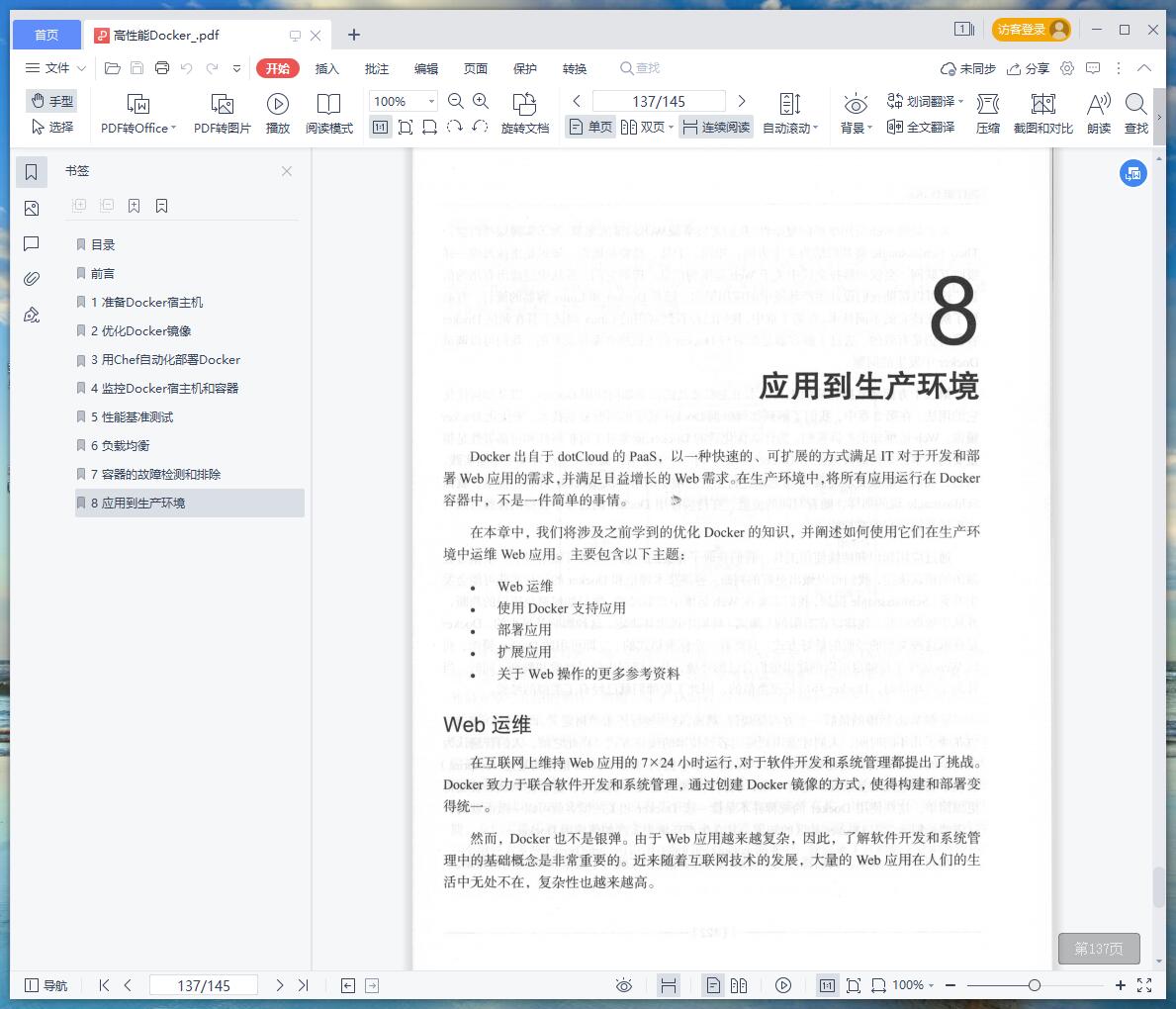Switch to 保护 tab
The image size is (1176, 1009).
[x=525, y=68]
